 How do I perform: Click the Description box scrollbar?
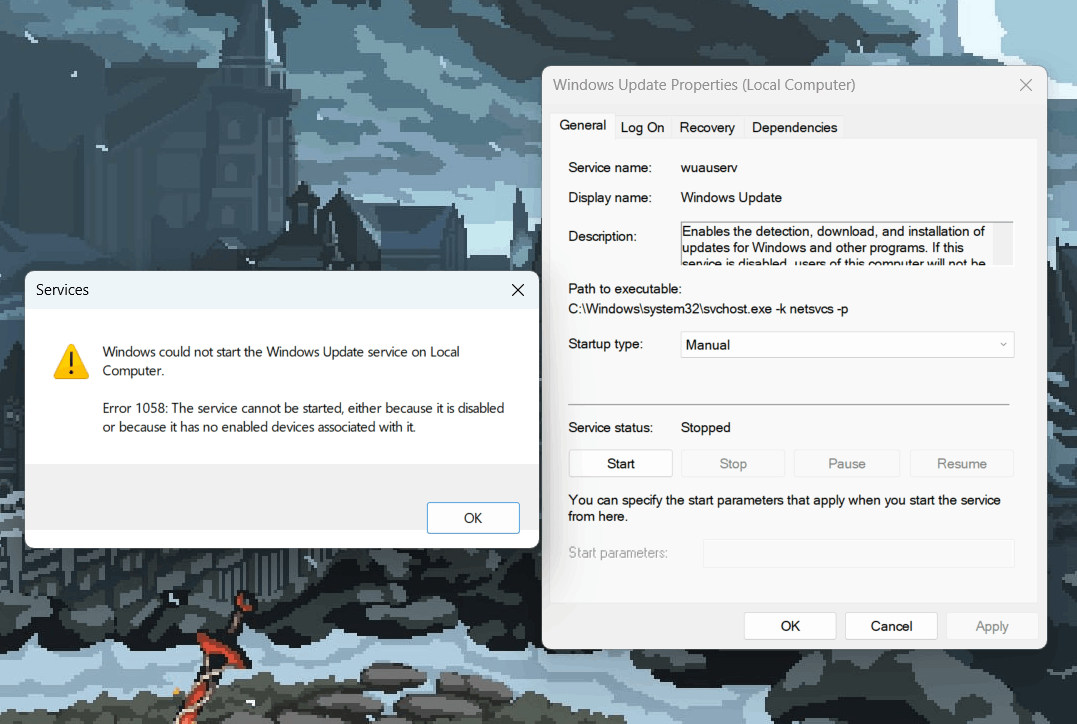[x=1002, y=243]
